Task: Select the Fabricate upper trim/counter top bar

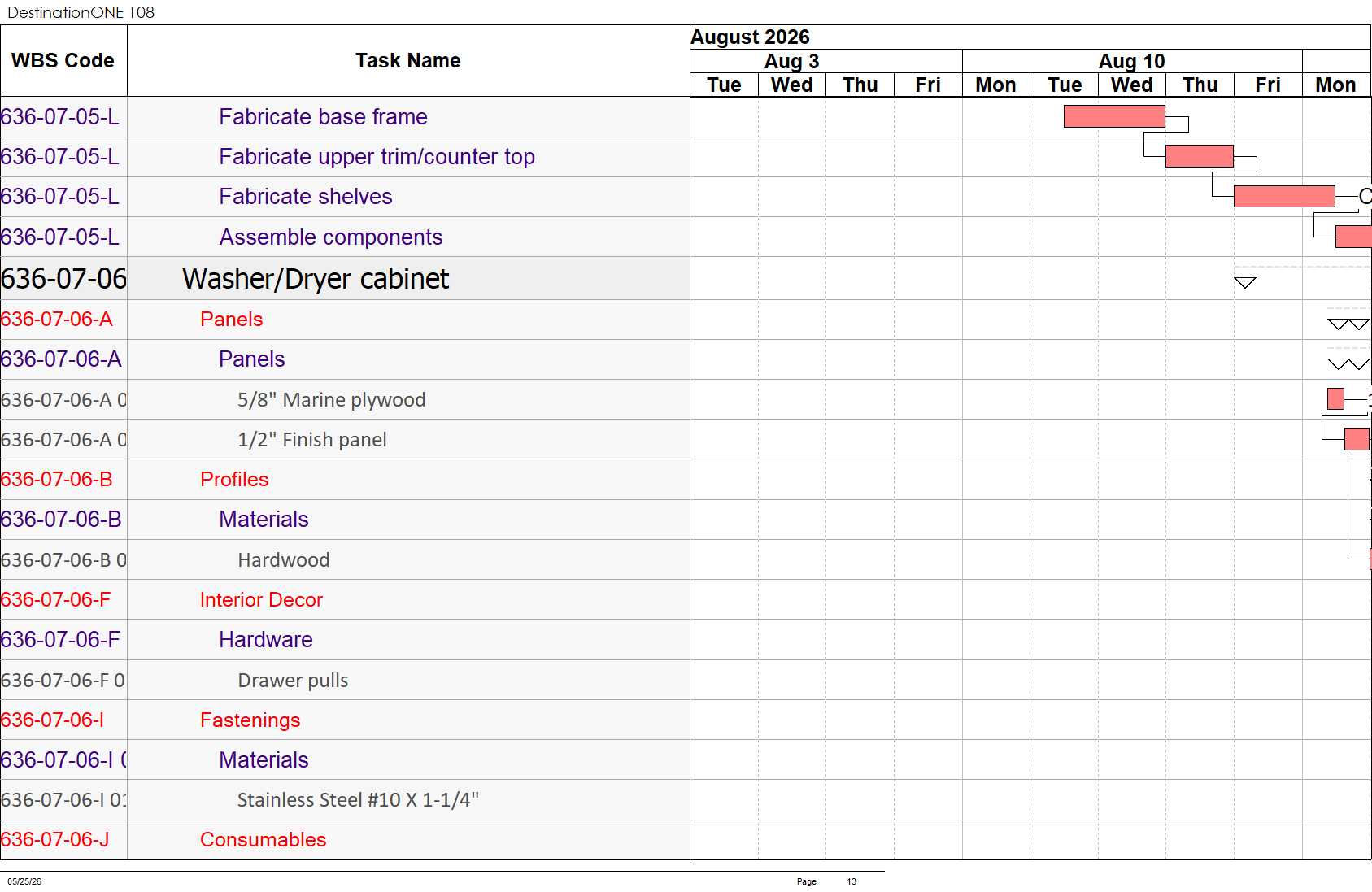Action: click(x=1200, y=156)
